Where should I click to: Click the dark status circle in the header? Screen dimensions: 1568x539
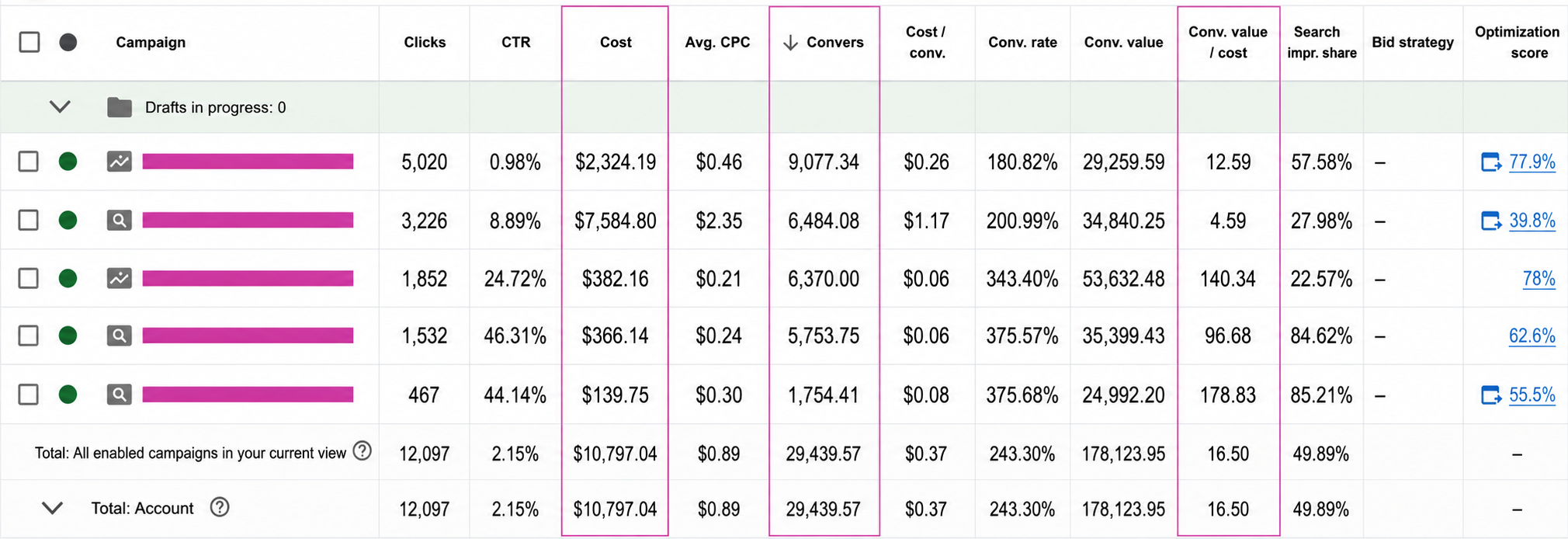point(68,42)
